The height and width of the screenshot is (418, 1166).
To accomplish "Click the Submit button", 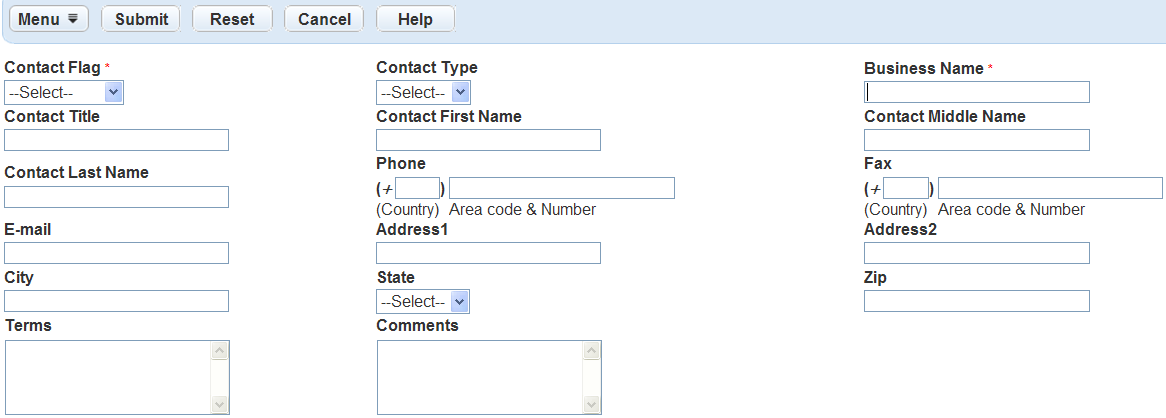I will [141, 19].
